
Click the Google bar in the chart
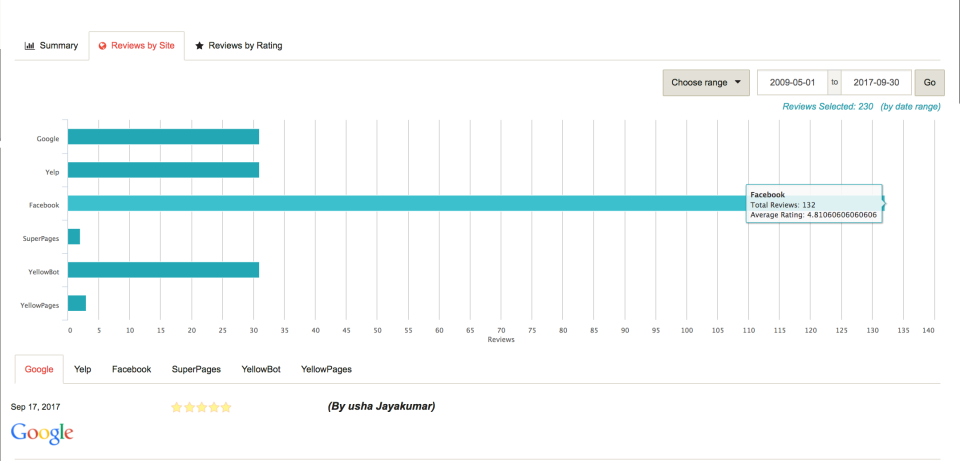[163, 137]
